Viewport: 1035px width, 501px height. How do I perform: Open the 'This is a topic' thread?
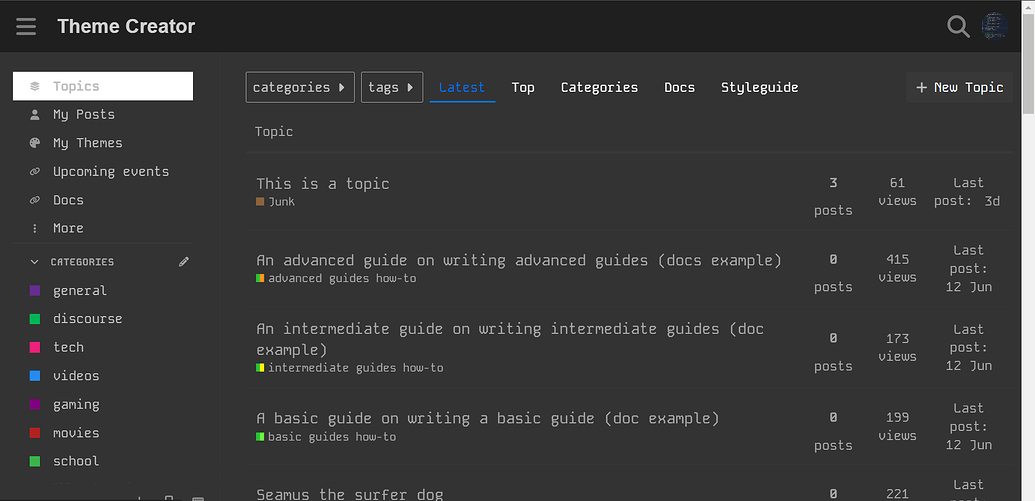322,184
